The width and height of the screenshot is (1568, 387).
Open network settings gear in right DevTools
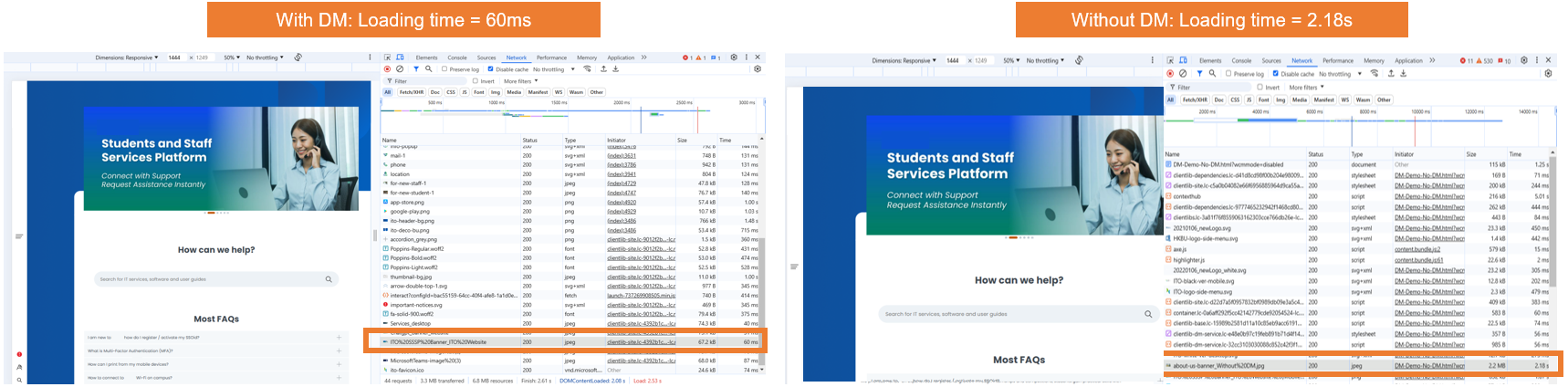tap(1548, 73)
